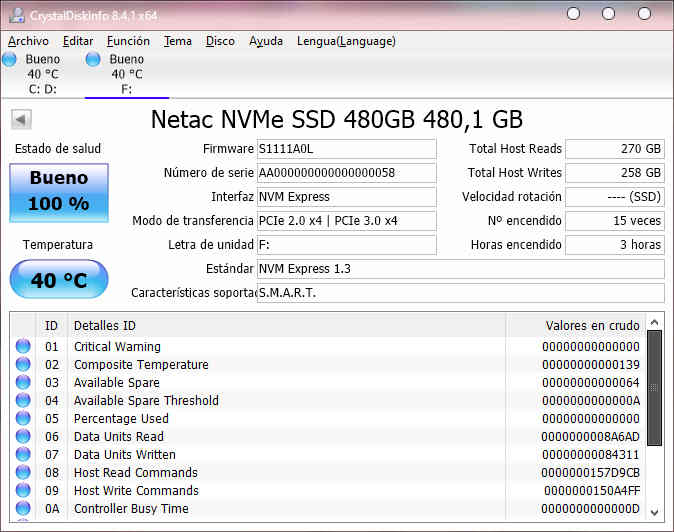The image size is (674, 532).
Task: Select the Composite Temperature row text
Action: pyautogui.click(x=141, y=364)
